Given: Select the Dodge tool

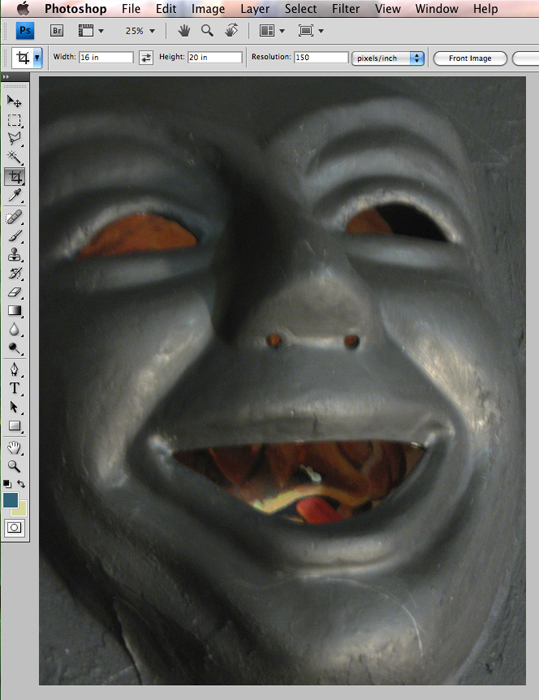Looking at the screenshot, I should 14,348.
